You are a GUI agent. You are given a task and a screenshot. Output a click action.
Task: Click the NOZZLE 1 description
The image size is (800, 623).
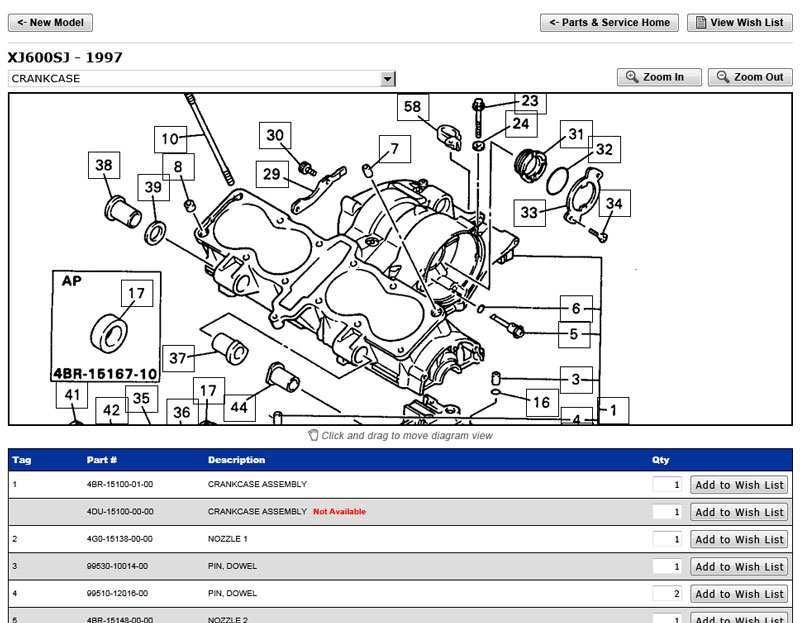point(228,539)
